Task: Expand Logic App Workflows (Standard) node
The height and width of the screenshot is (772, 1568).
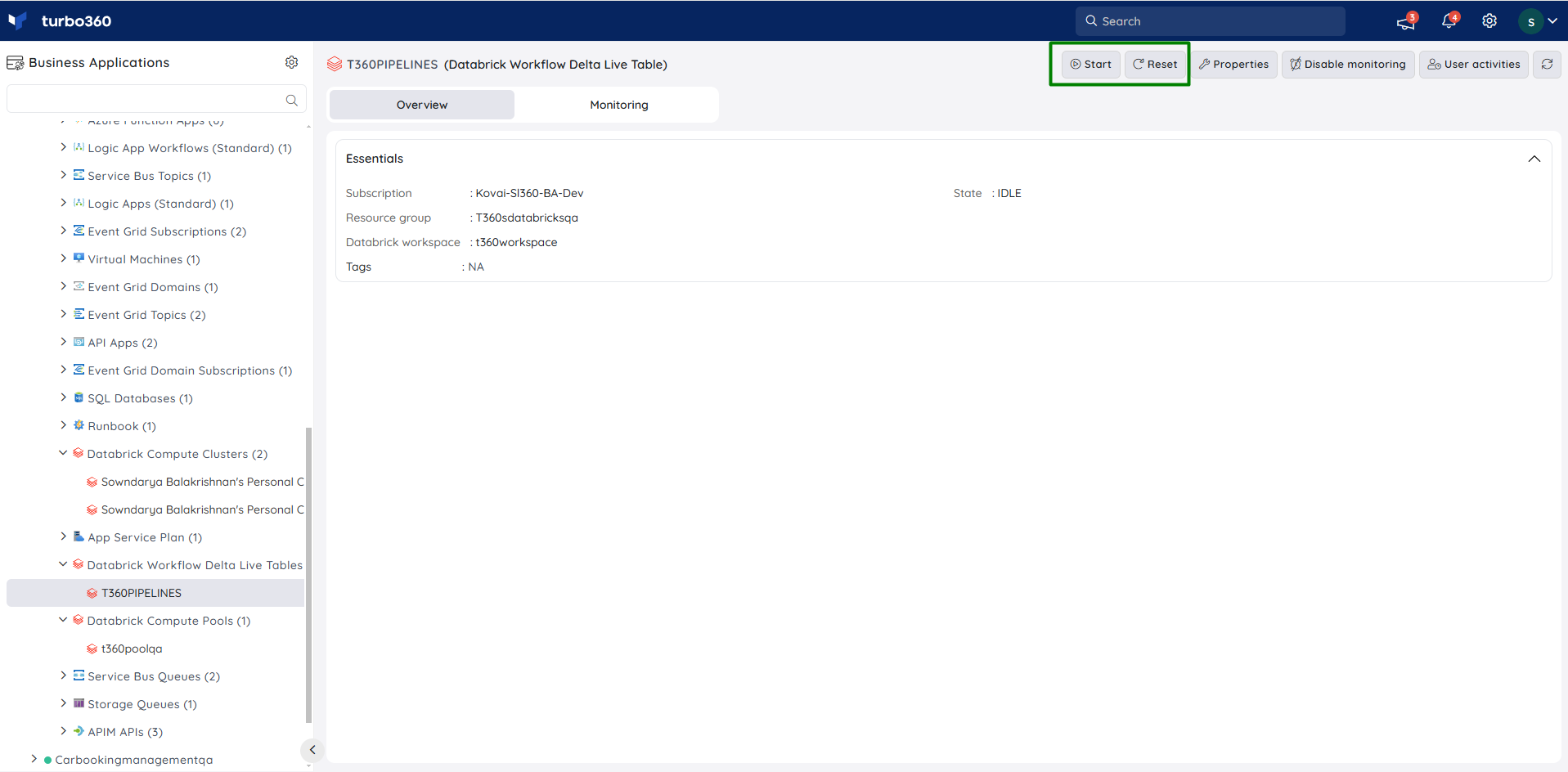Action: pos(63,147)
